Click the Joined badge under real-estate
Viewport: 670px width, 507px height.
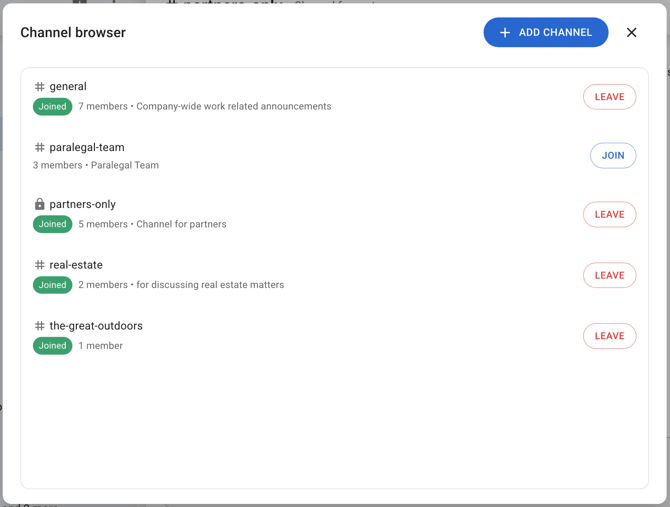point(52,286)
